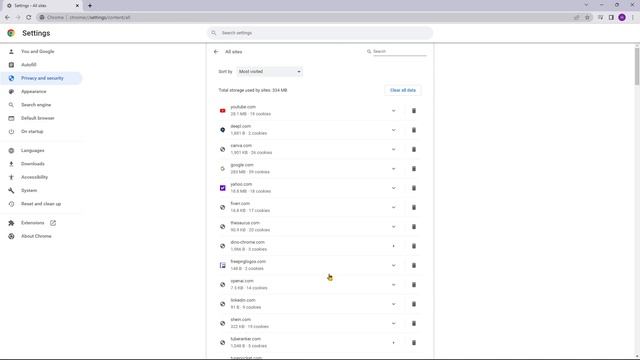Expand freepnglogos.com entry chevron
This screenshot has height=360, width=640.
point(393,265)
